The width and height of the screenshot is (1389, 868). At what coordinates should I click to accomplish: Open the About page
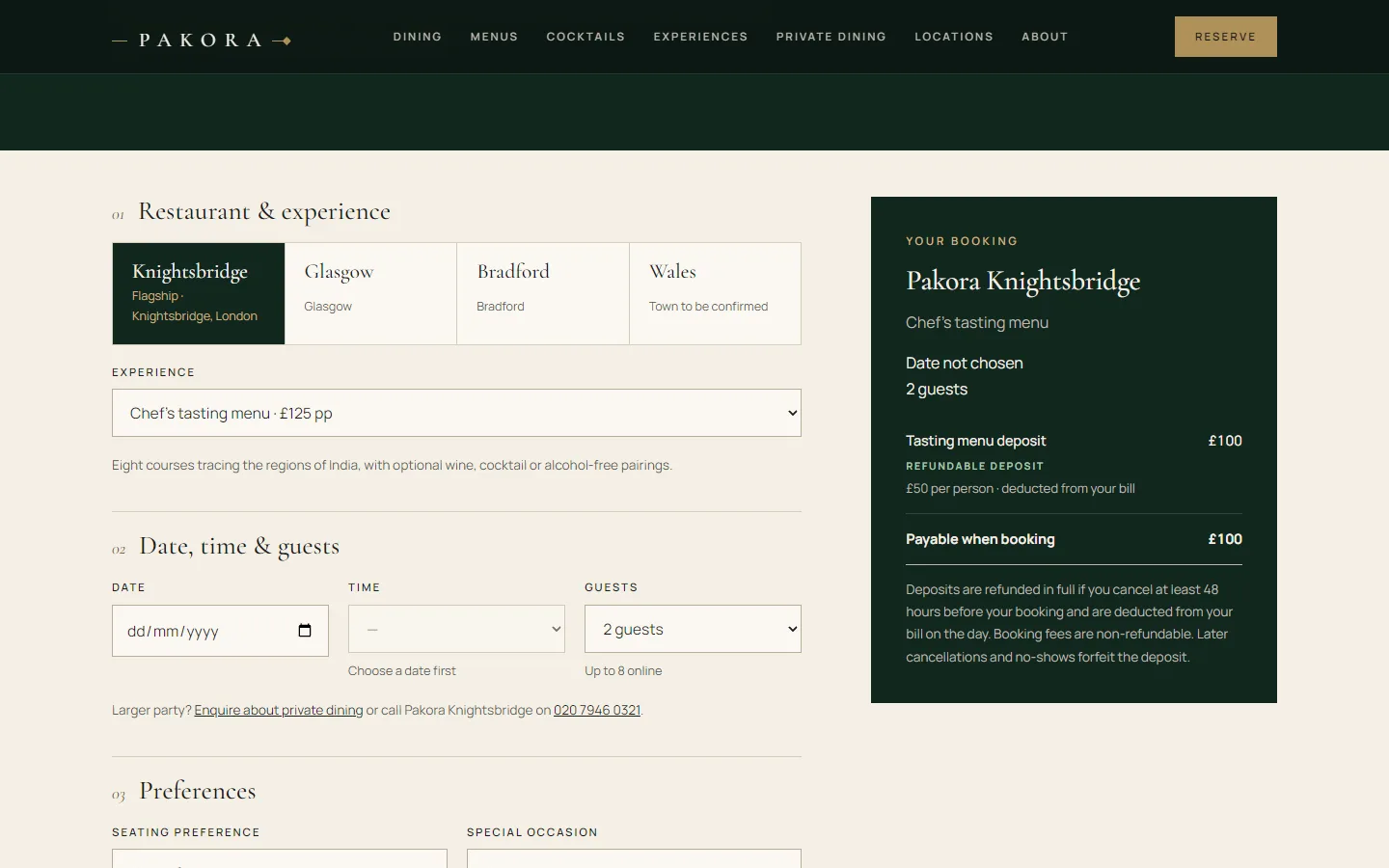(1045, 37)
